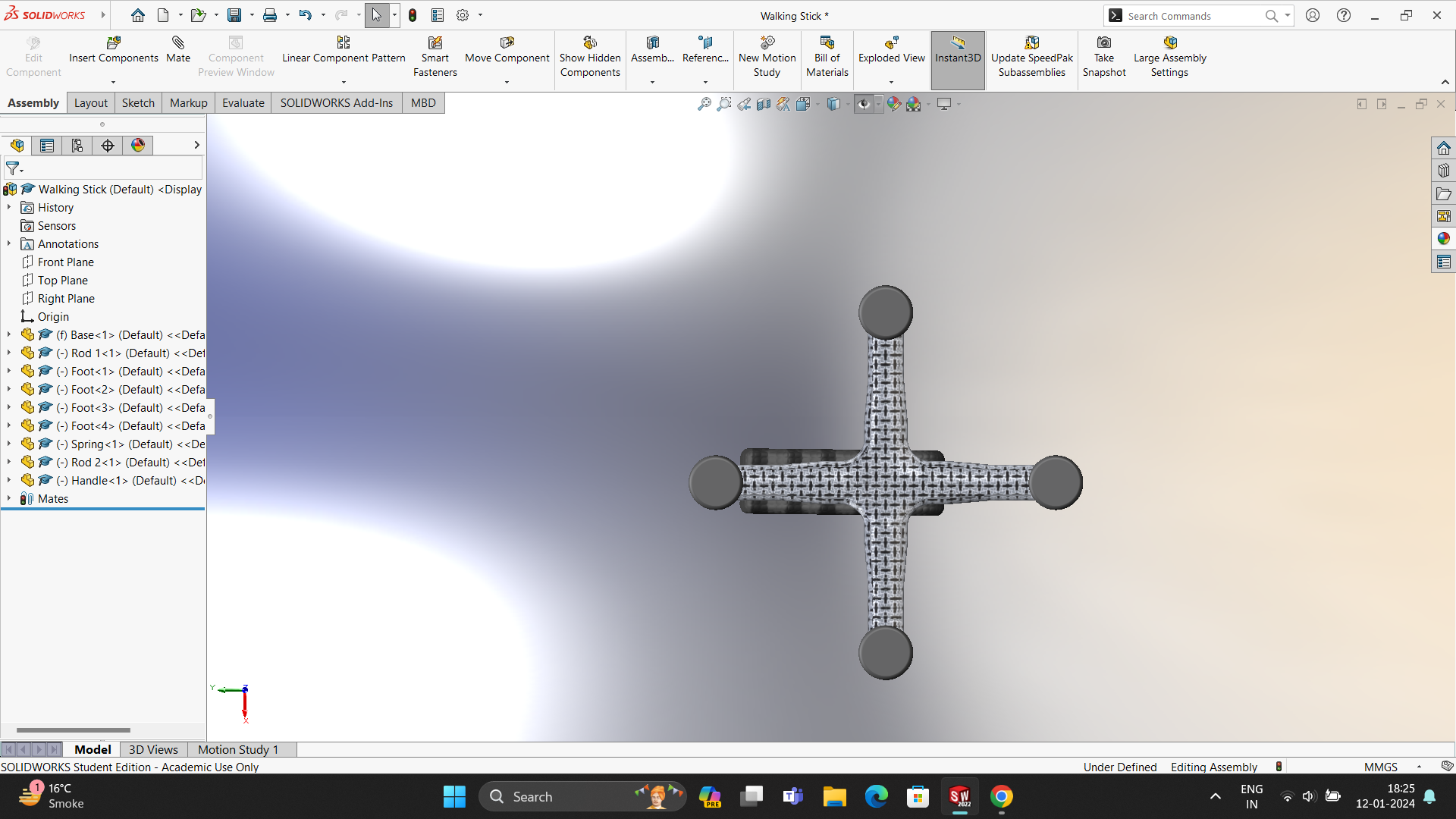Image resolution: width=1456 pixels, height=819 pixels.
Task: Open SOLIDWORKS Resources home in task pane
Action: pyautogui.click(x=1443, y=148)
